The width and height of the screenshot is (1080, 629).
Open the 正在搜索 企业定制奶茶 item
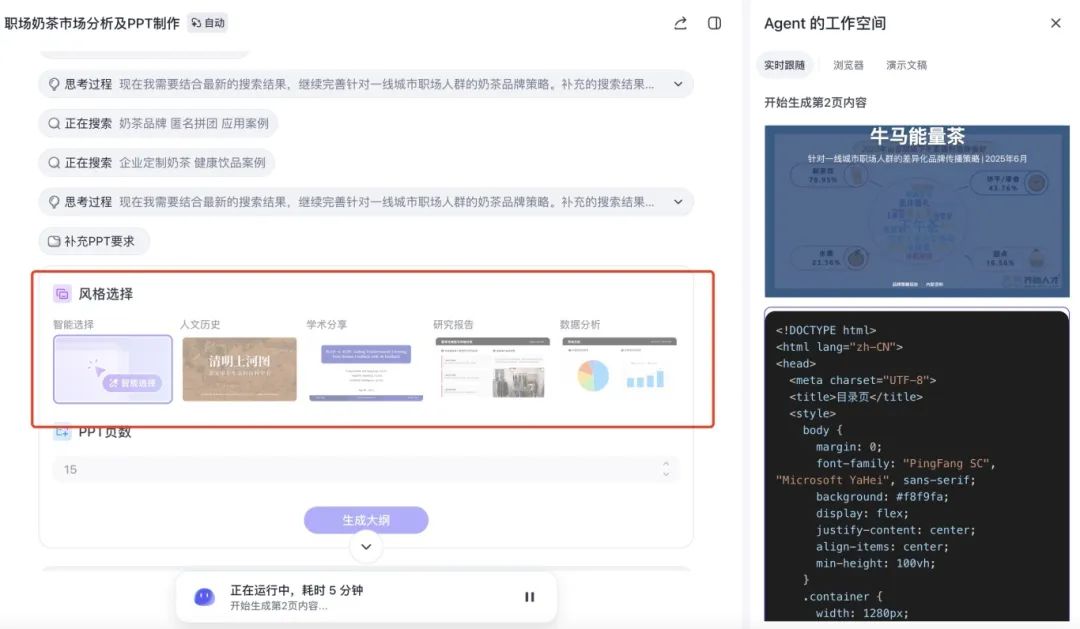(157, 163)
